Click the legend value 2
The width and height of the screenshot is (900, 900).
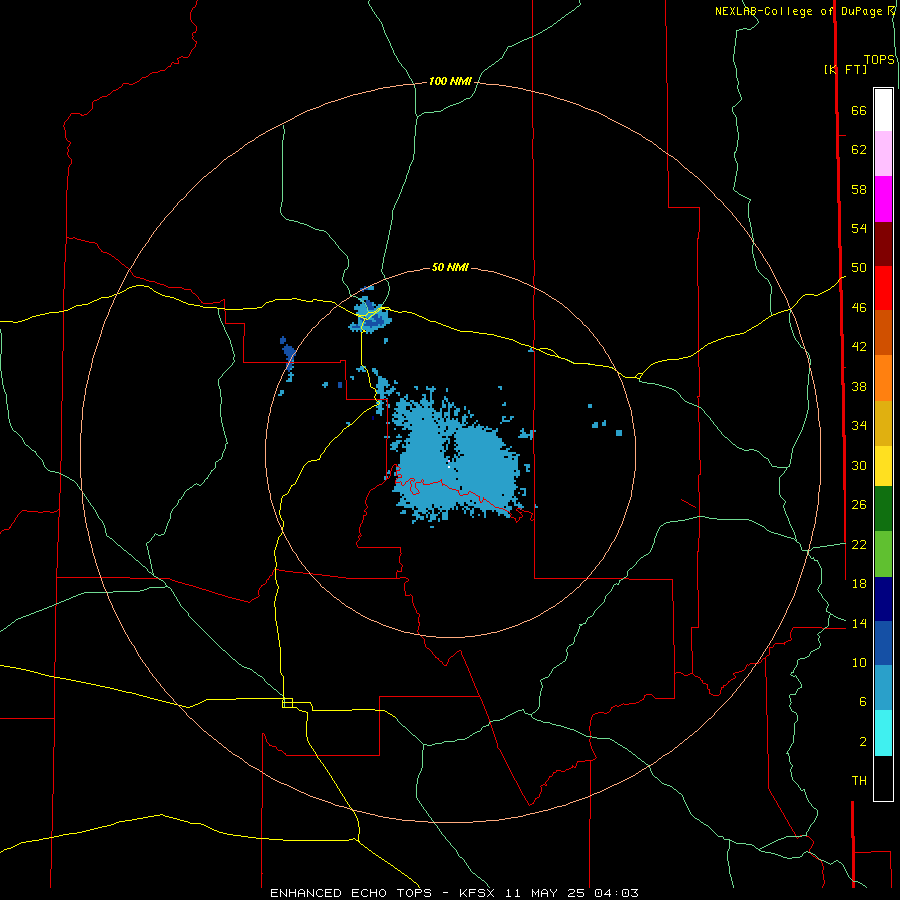(x=862, y=742)
